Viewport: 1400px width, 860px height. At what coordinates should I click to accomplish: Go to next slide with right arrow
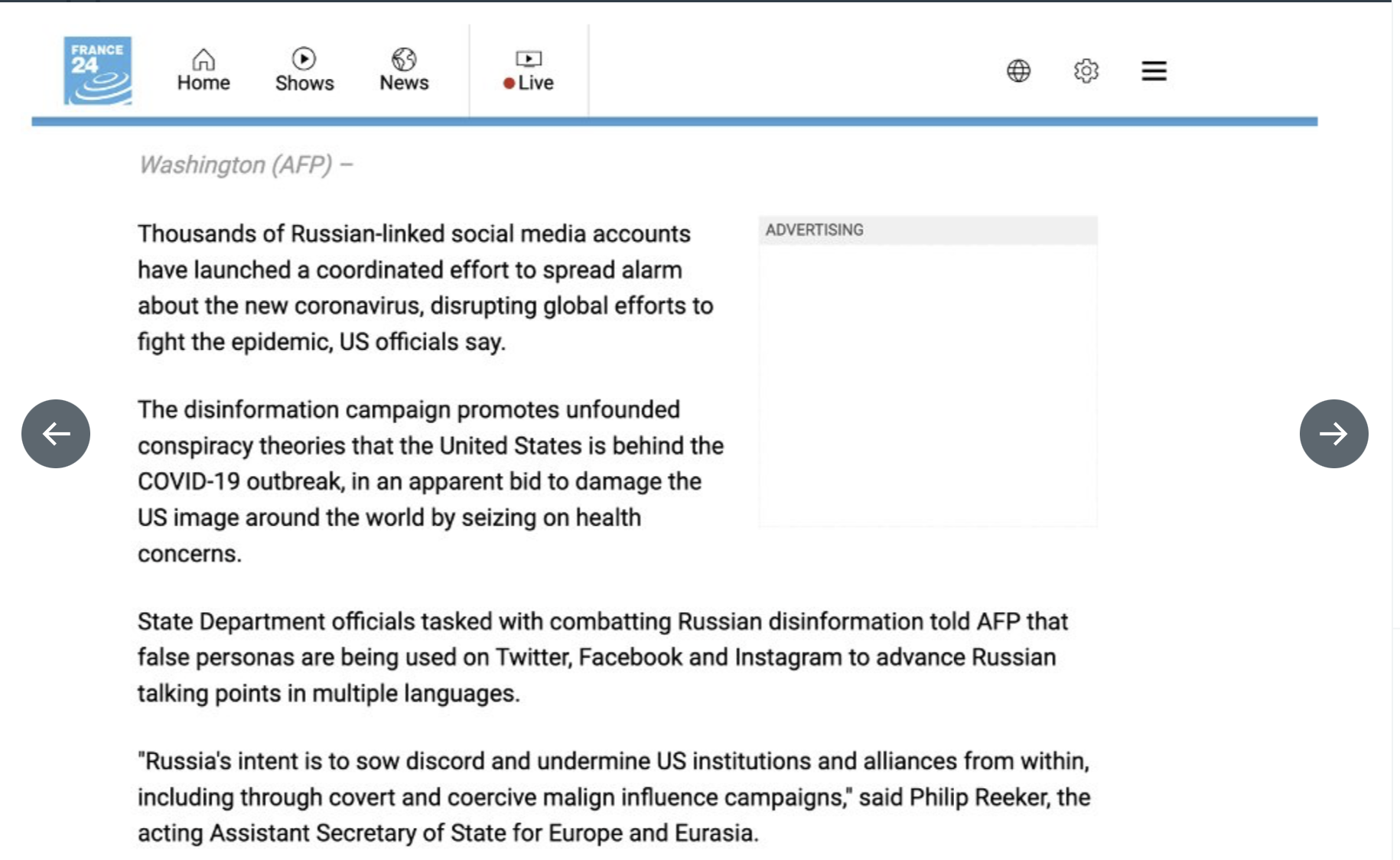click(1333, 434)
